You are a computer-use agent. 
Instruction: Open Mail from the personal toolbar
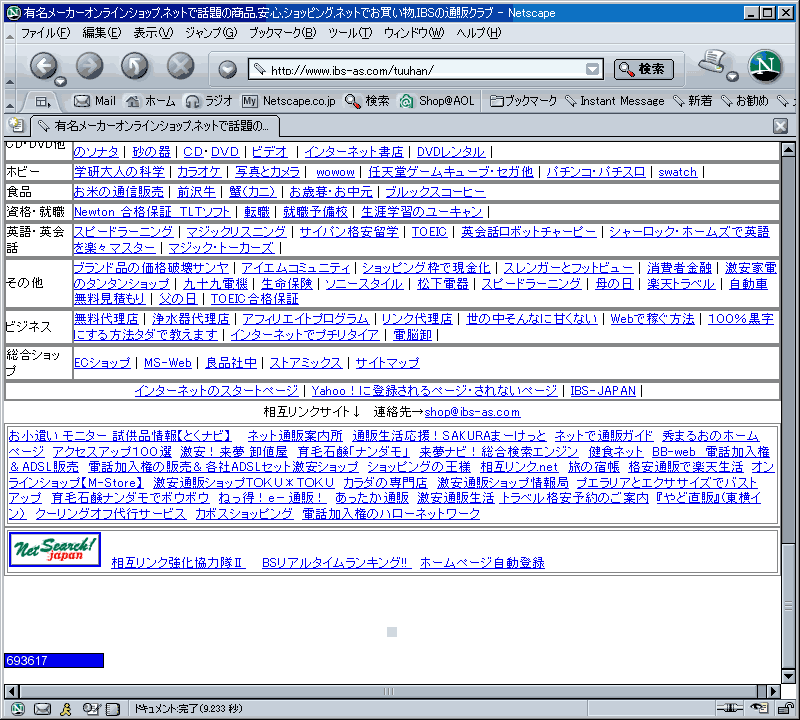pos(95,101)
